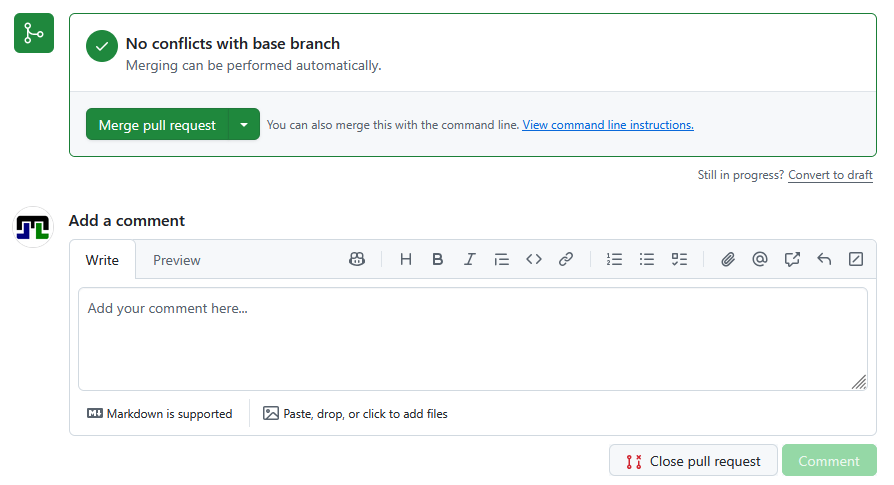Insert code formatting with angle brackets icon
894x485 pixels.
[x=534, y=259]
